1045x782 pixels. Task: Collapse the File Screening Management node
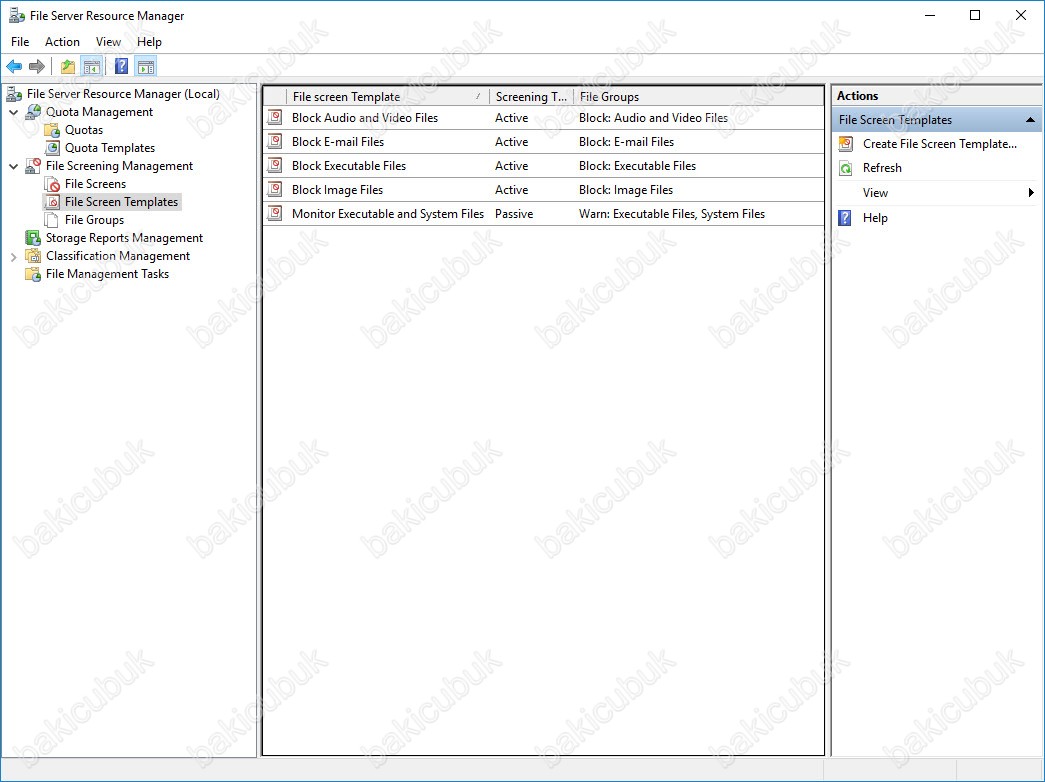tap(13, 167)
